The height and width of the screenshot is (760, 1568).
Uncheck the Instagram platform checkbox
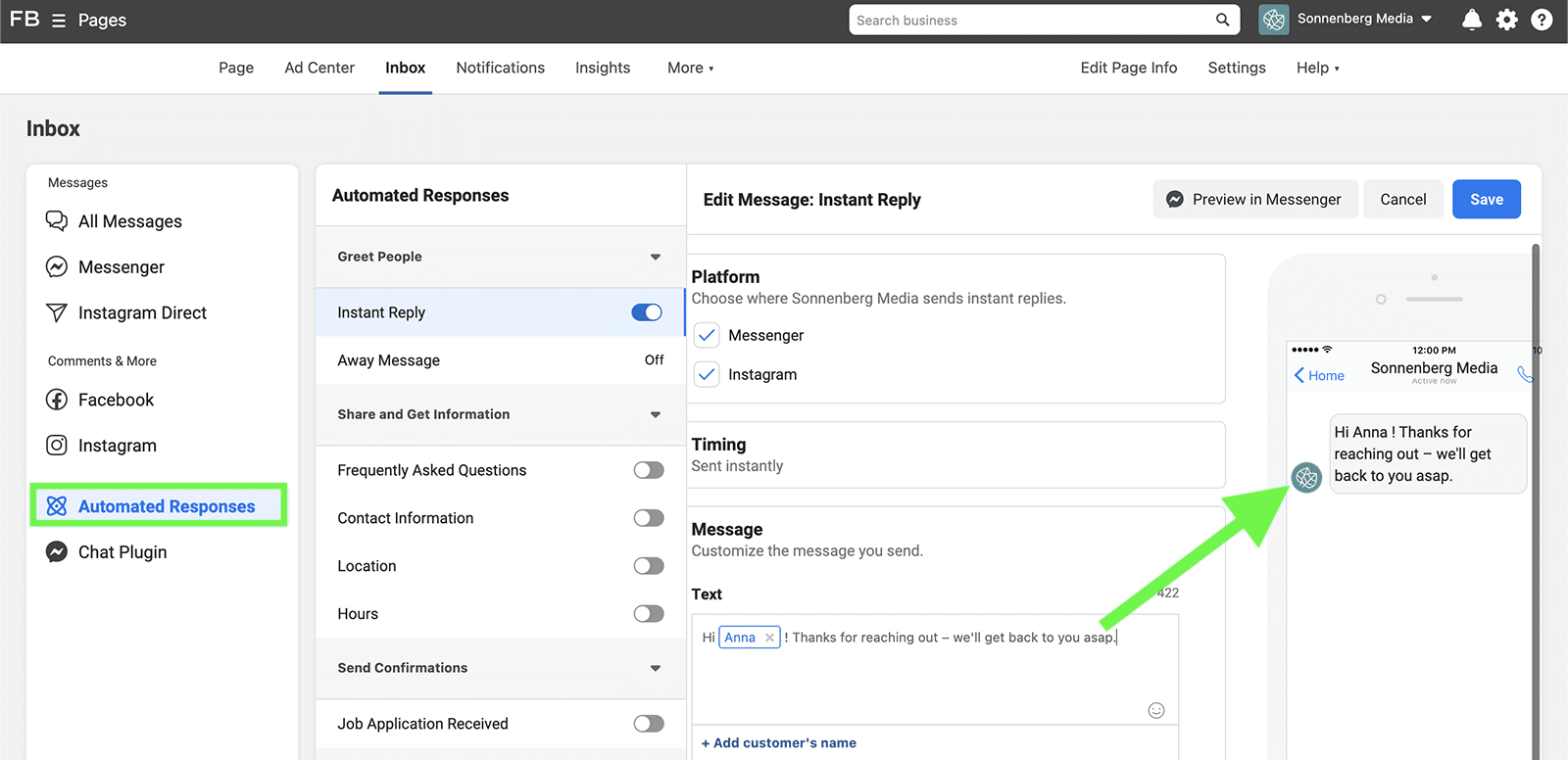point(707,374)
